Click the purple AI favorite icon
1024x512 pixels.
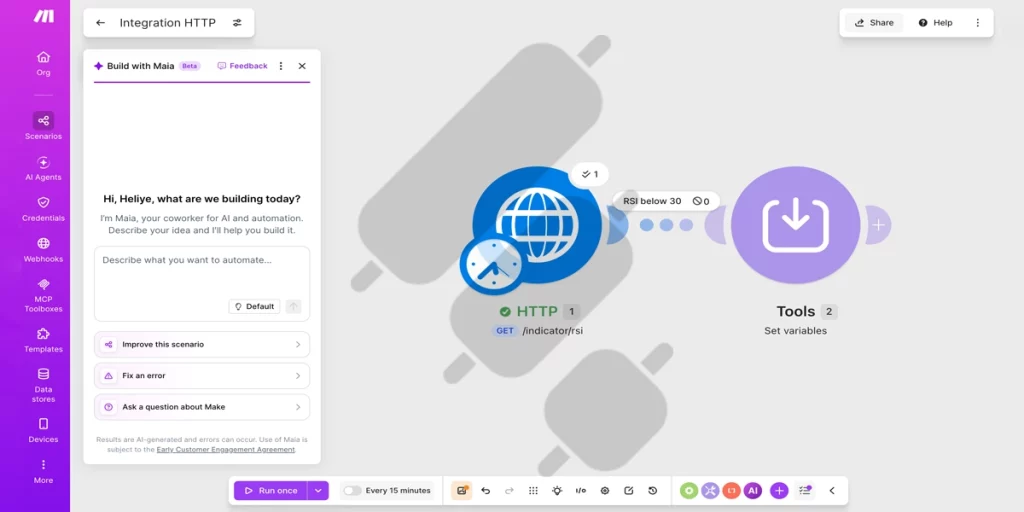coord(752,490)
